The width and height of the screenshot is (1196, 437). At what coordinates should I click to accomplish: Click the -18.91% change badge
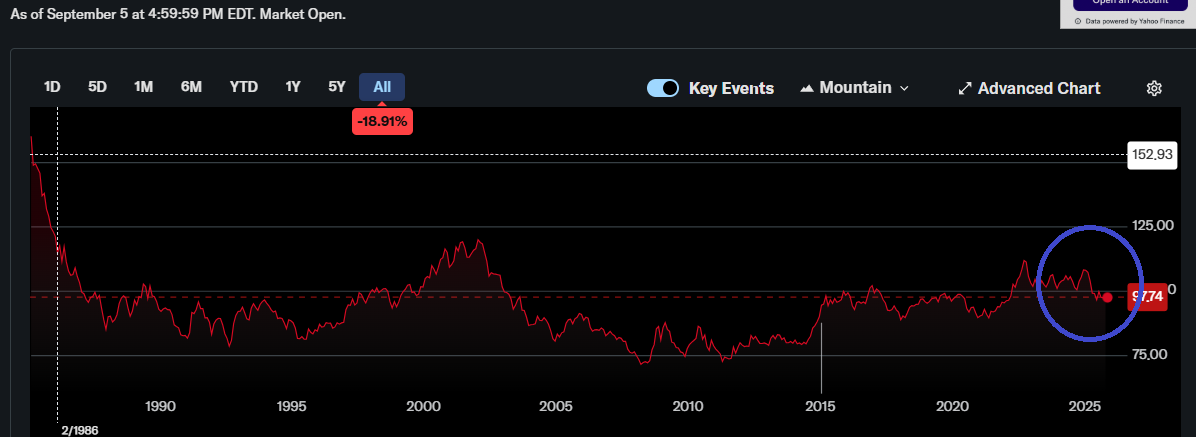point(382,121)
